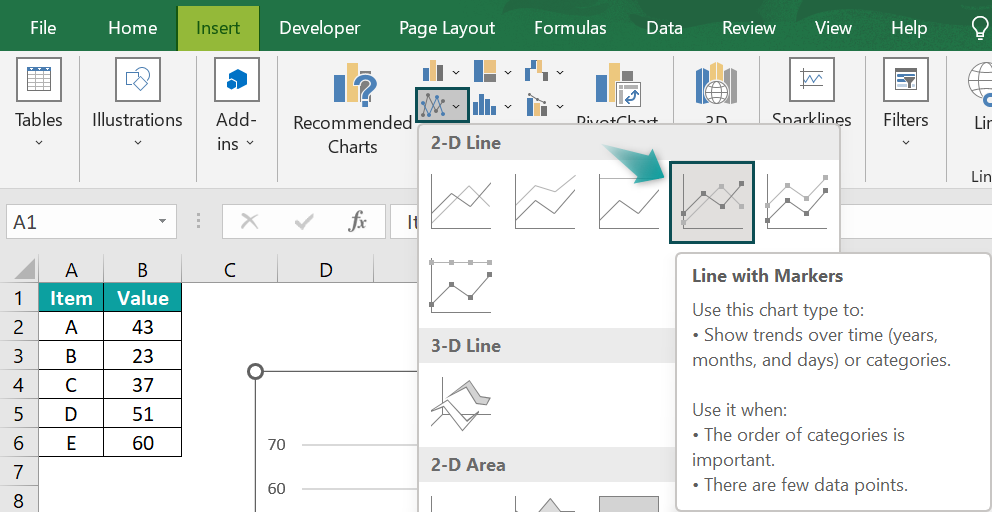
Task: Select the 100% Stacked Line chart thumbnail
Action: [x=629, y=202]
